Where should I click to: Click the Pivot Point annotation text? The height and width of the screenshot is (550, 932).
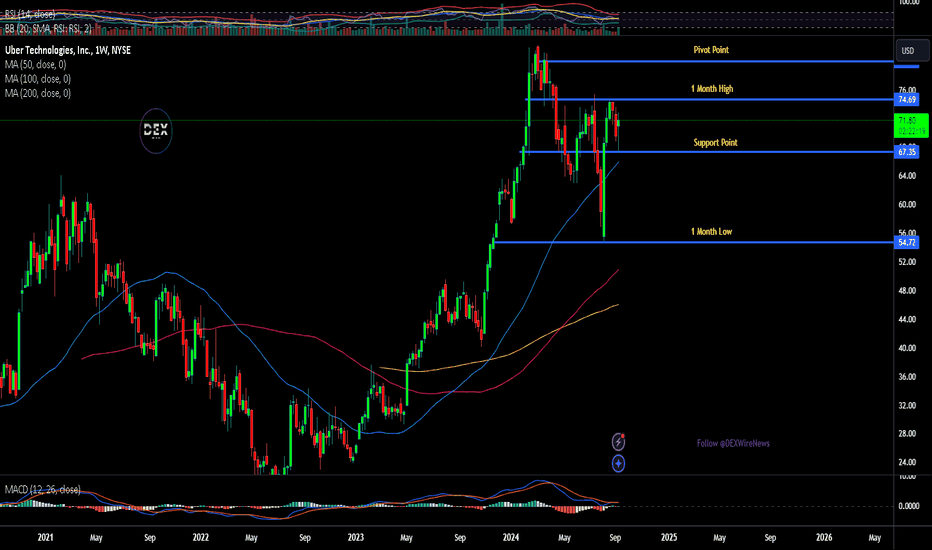[x=711, y=50]
